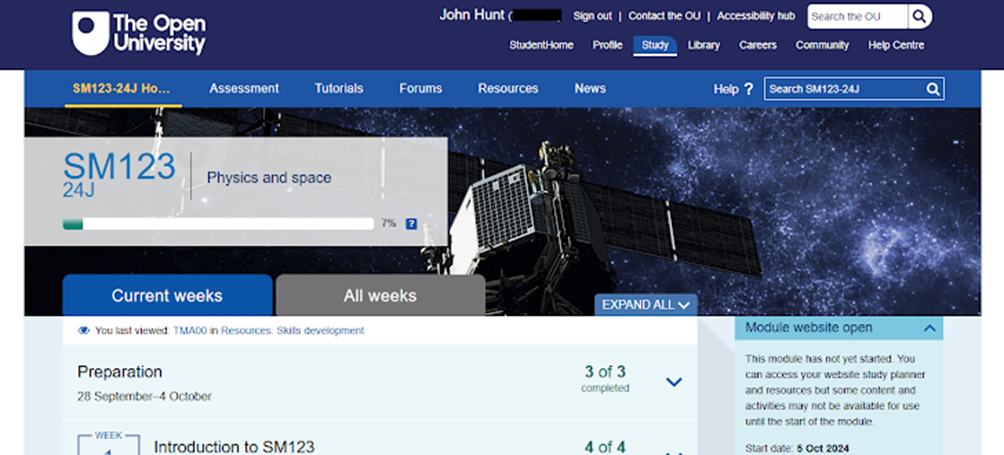Click the Introduction to SM123 heading
The width and height of the screenshot is (1004, 455).
(x=234, y=447)
